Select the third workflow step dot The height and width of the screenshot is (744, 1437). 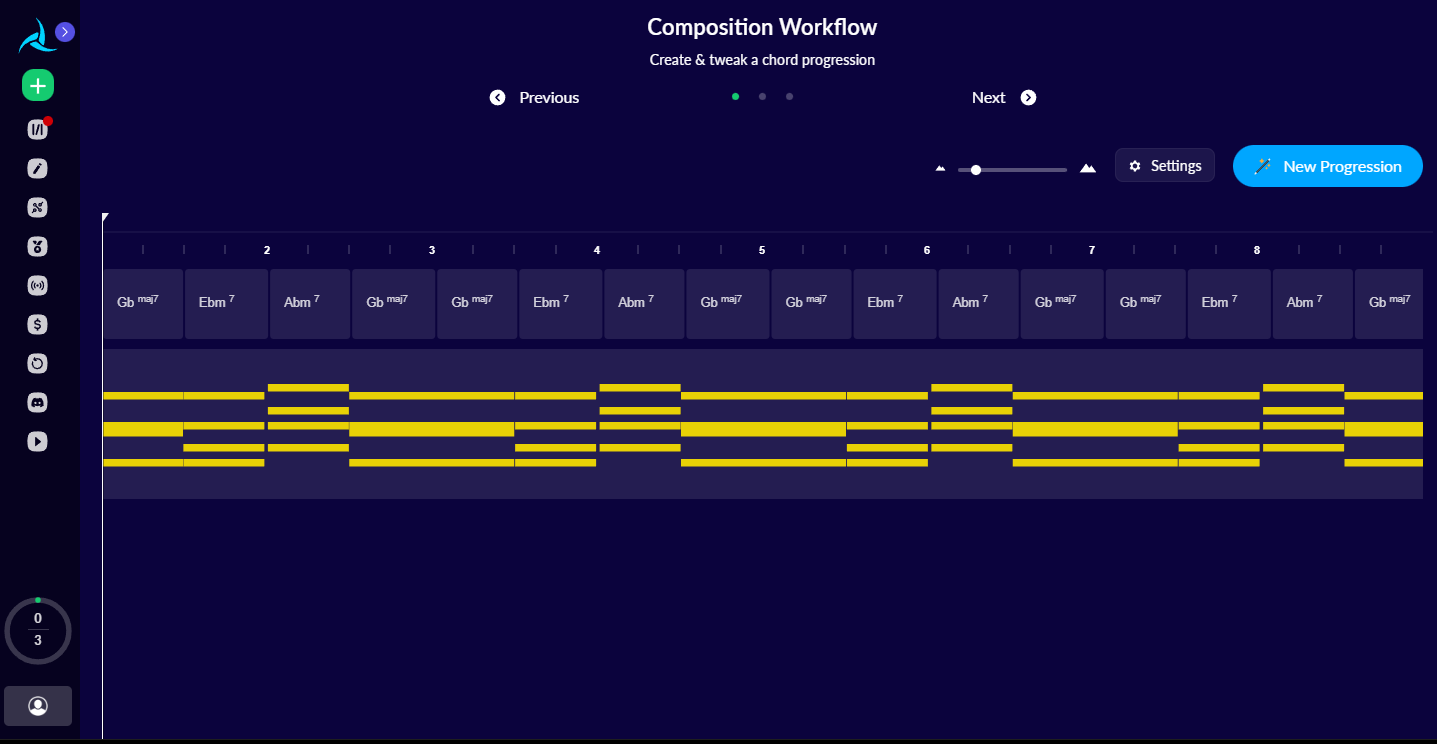[x=789, y=96]
